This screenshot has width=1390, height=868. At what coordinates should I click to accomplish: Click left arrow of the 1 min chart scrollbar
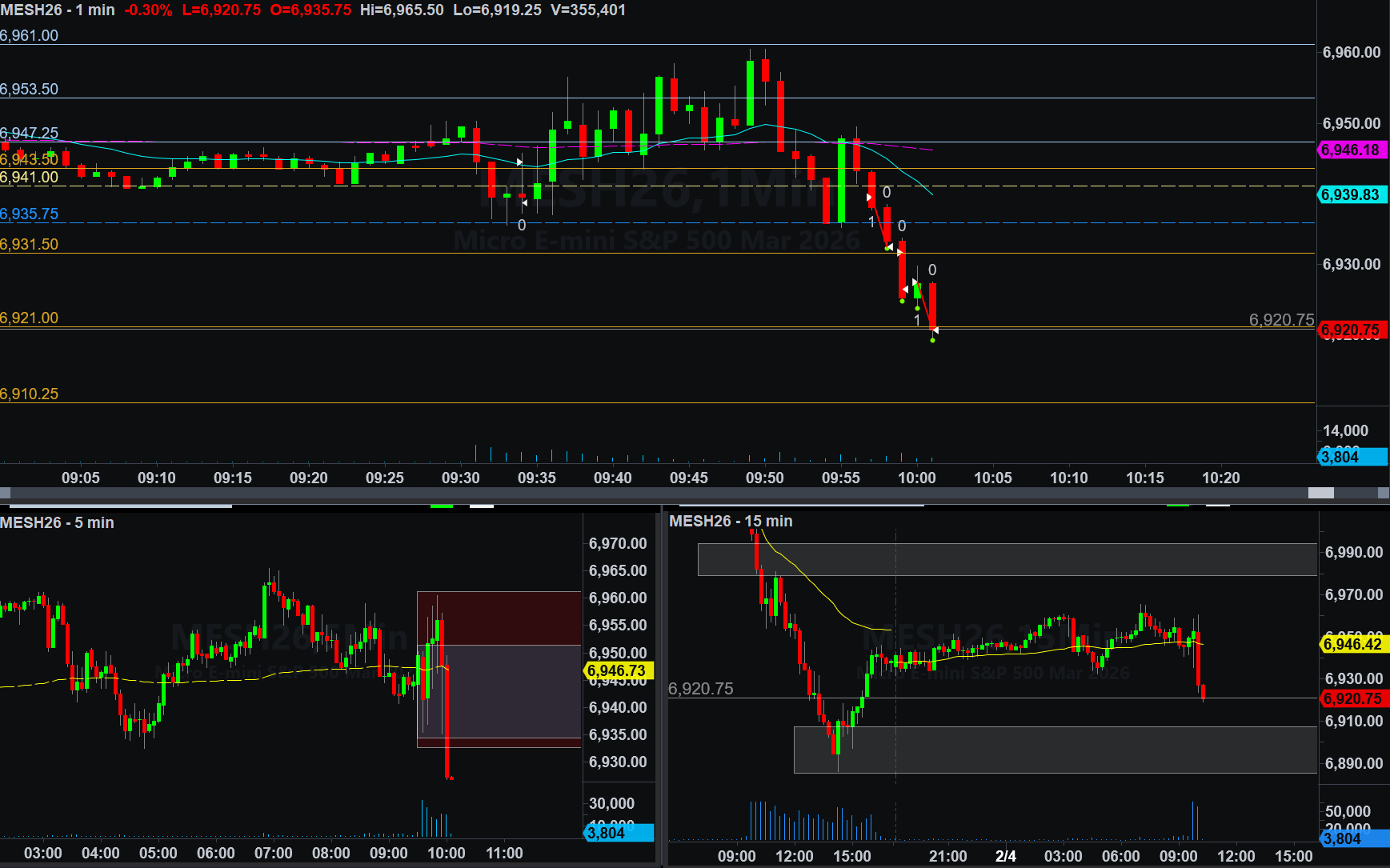(x=5, y=494)
